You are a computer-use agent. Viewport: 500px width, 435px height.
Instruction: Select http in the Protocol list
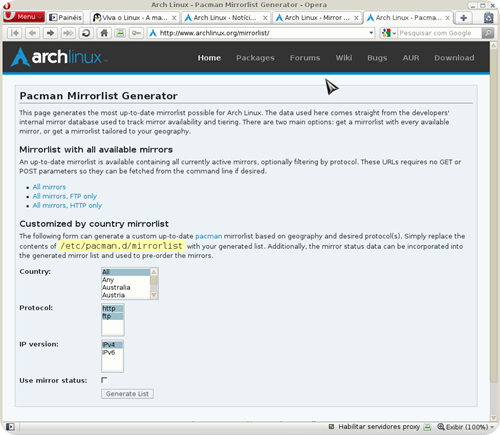(113, 308)
